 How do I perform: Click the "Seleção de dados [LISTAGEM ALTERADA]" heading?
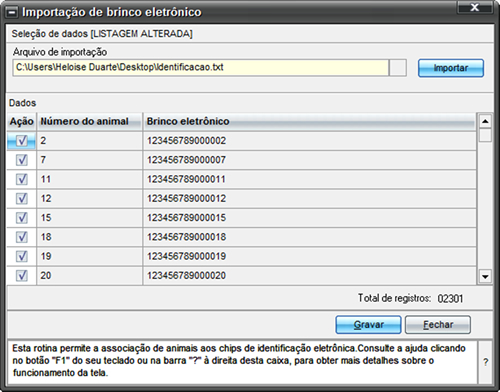coord(102,34)
